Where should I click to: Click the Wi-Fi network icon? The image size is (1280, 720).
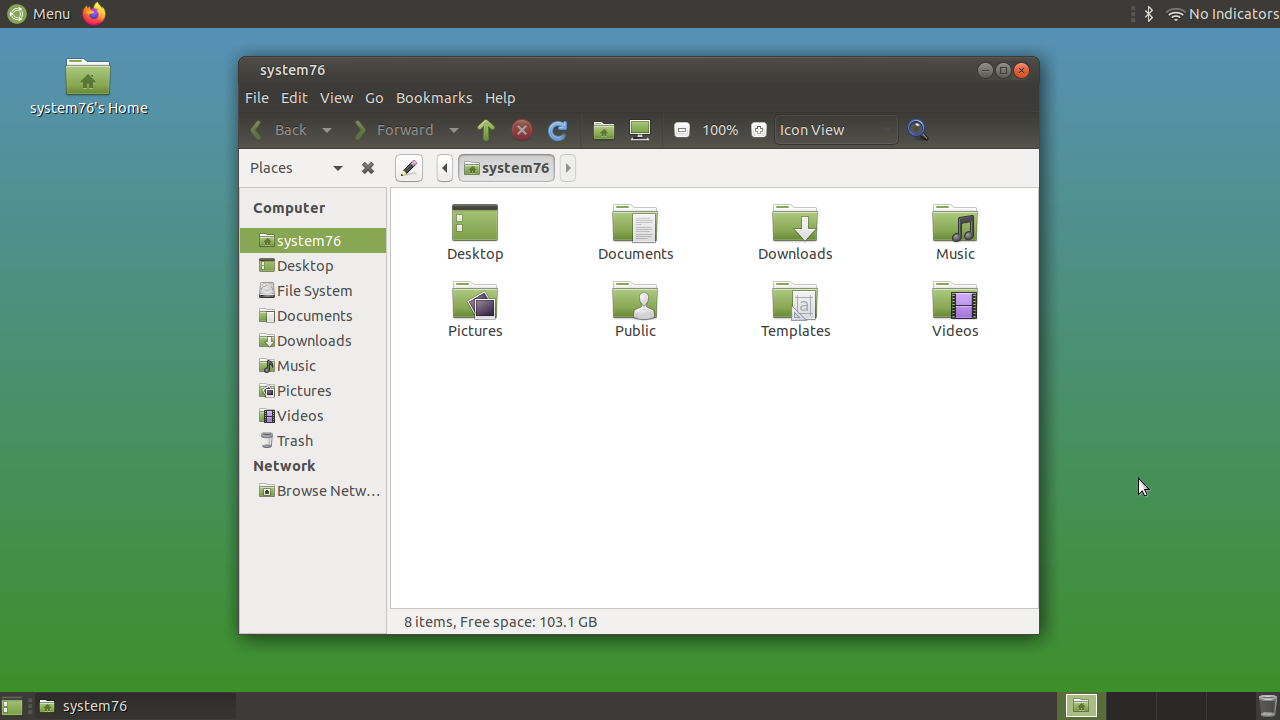tap(1173, 14)
